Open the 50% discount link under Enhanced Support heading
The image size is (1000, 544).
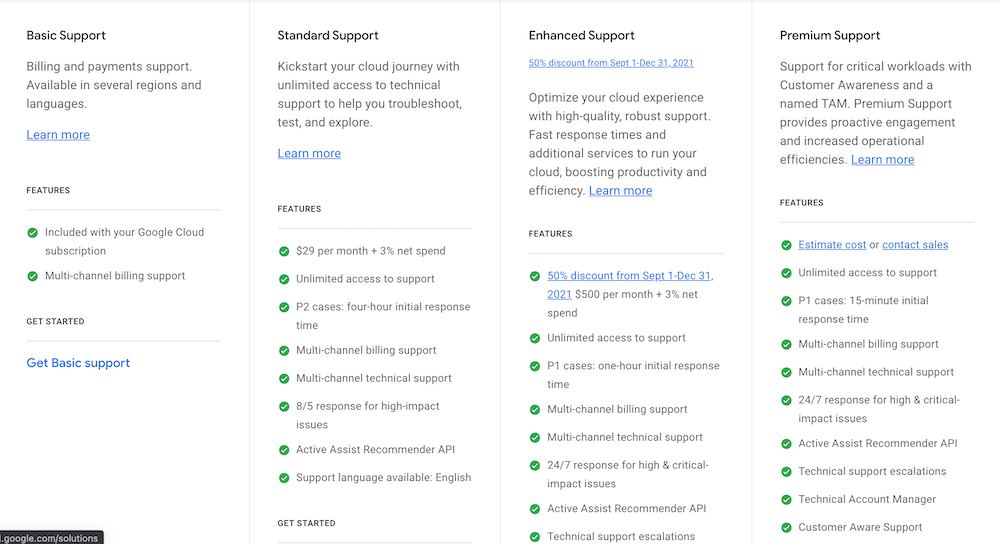611,63
